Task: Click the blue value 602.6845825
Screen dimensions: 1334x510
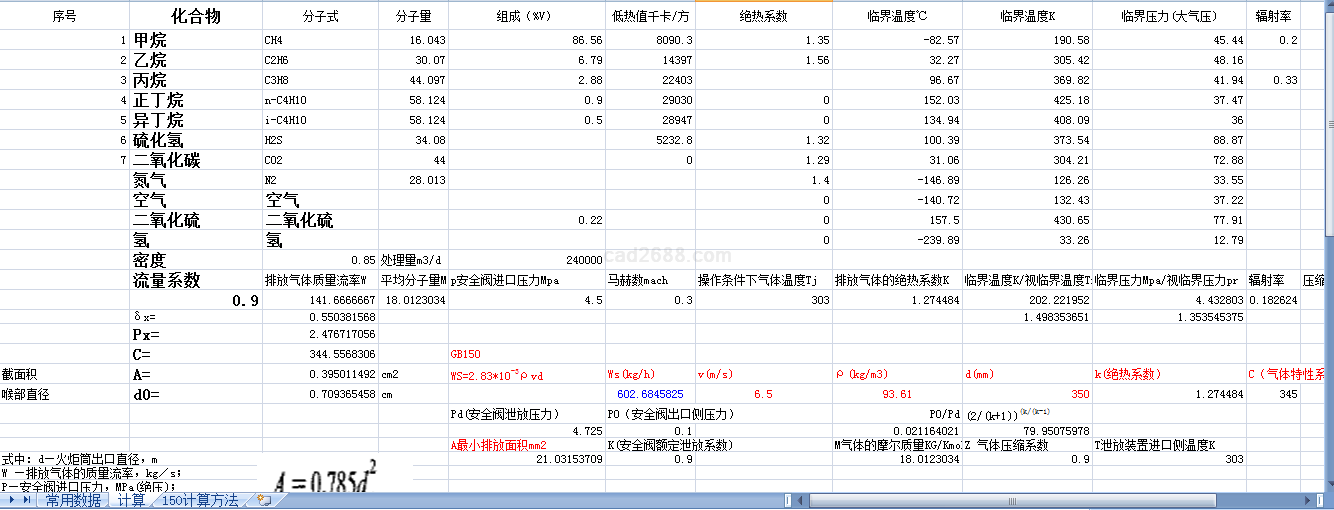Action: click(650, 395)
